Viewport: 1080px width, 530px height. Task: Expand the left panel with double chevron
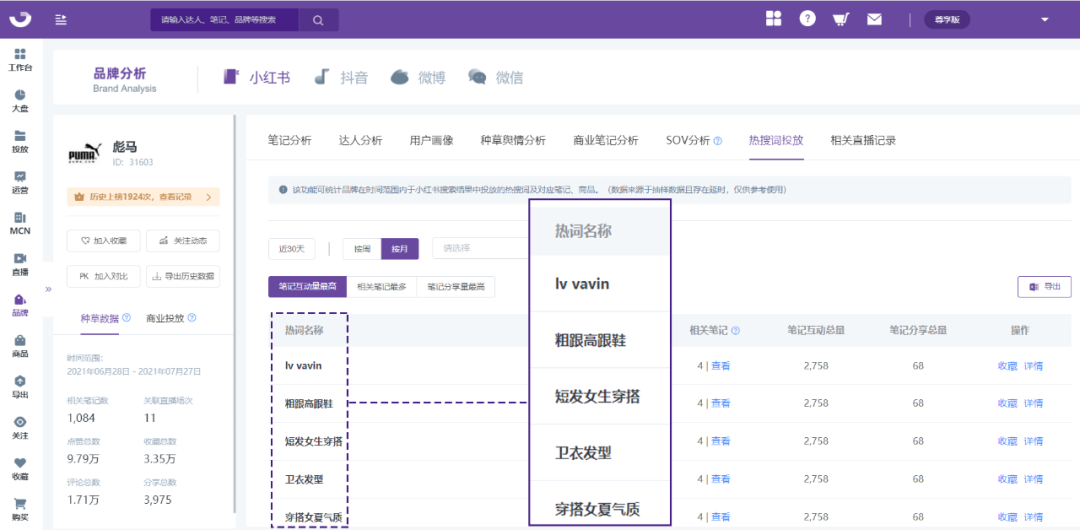(47, 289)
